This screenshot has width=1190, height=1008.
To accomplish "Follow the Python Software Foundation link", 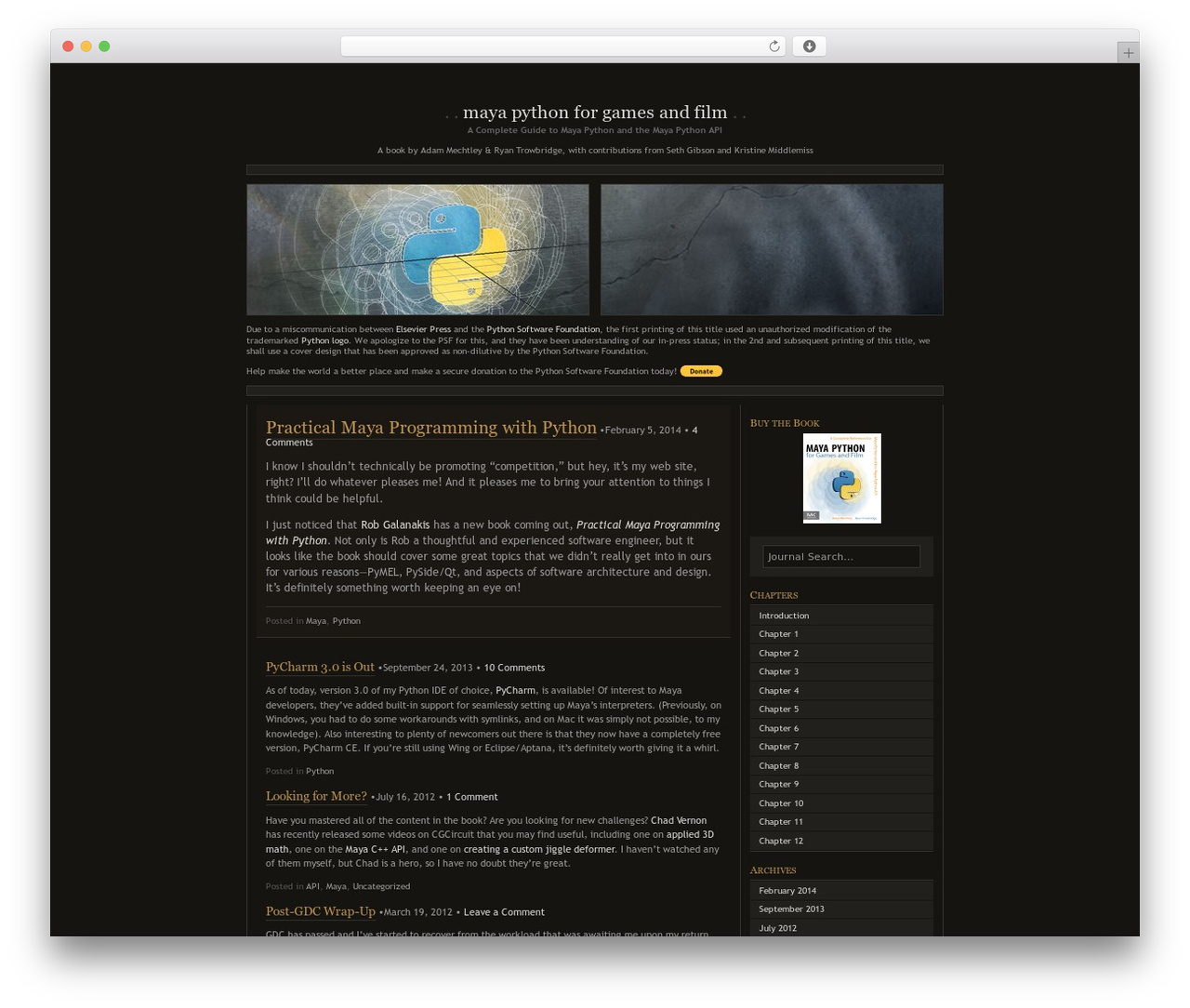I will (543, 329).
